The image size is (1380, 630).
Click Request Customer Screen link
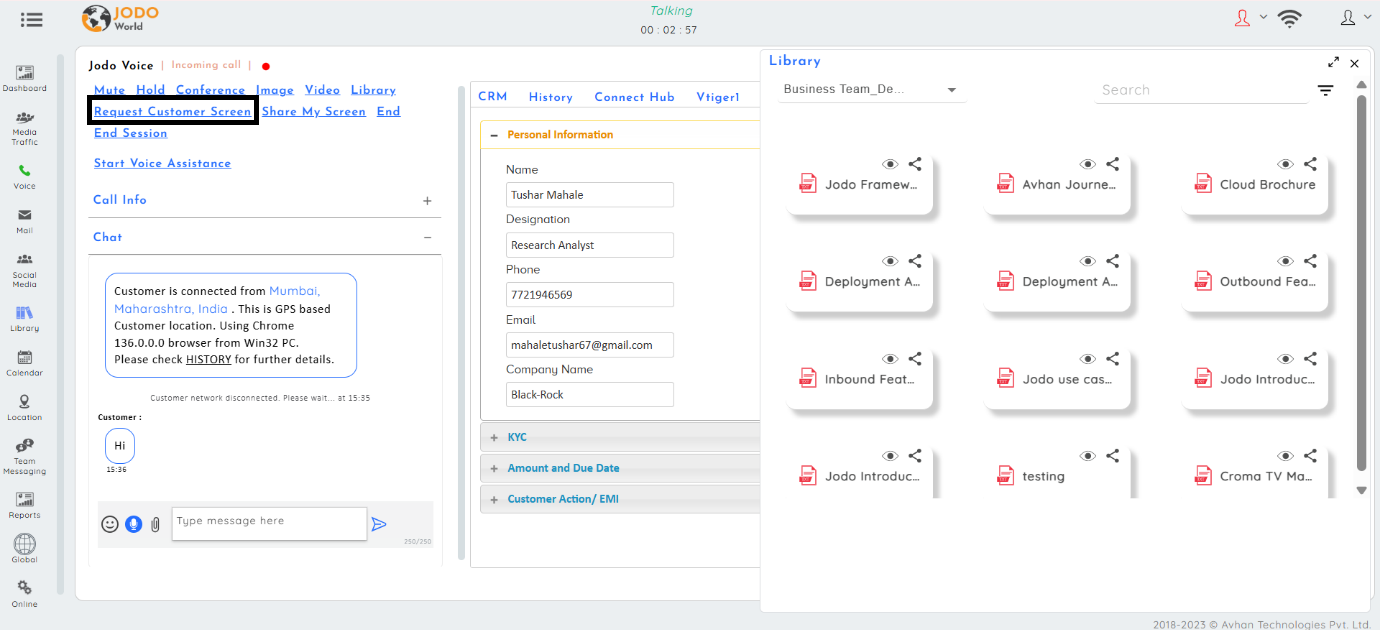point(173,112)
